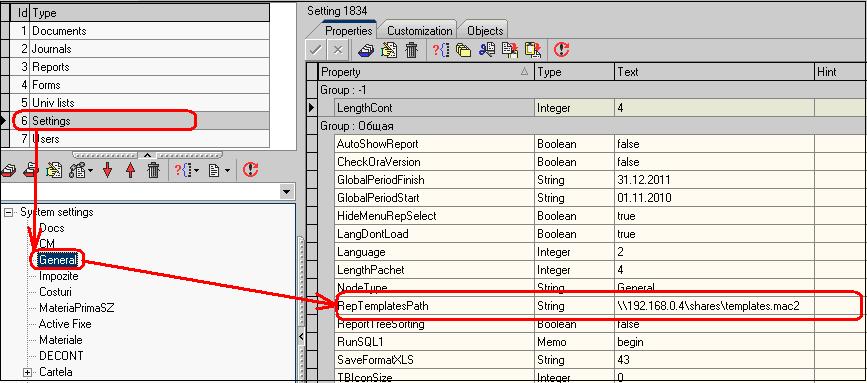The height and width of the screenshot is (383, 867).
Task: Refresh the tree with red refresh icon
Action: coord(250,170)
